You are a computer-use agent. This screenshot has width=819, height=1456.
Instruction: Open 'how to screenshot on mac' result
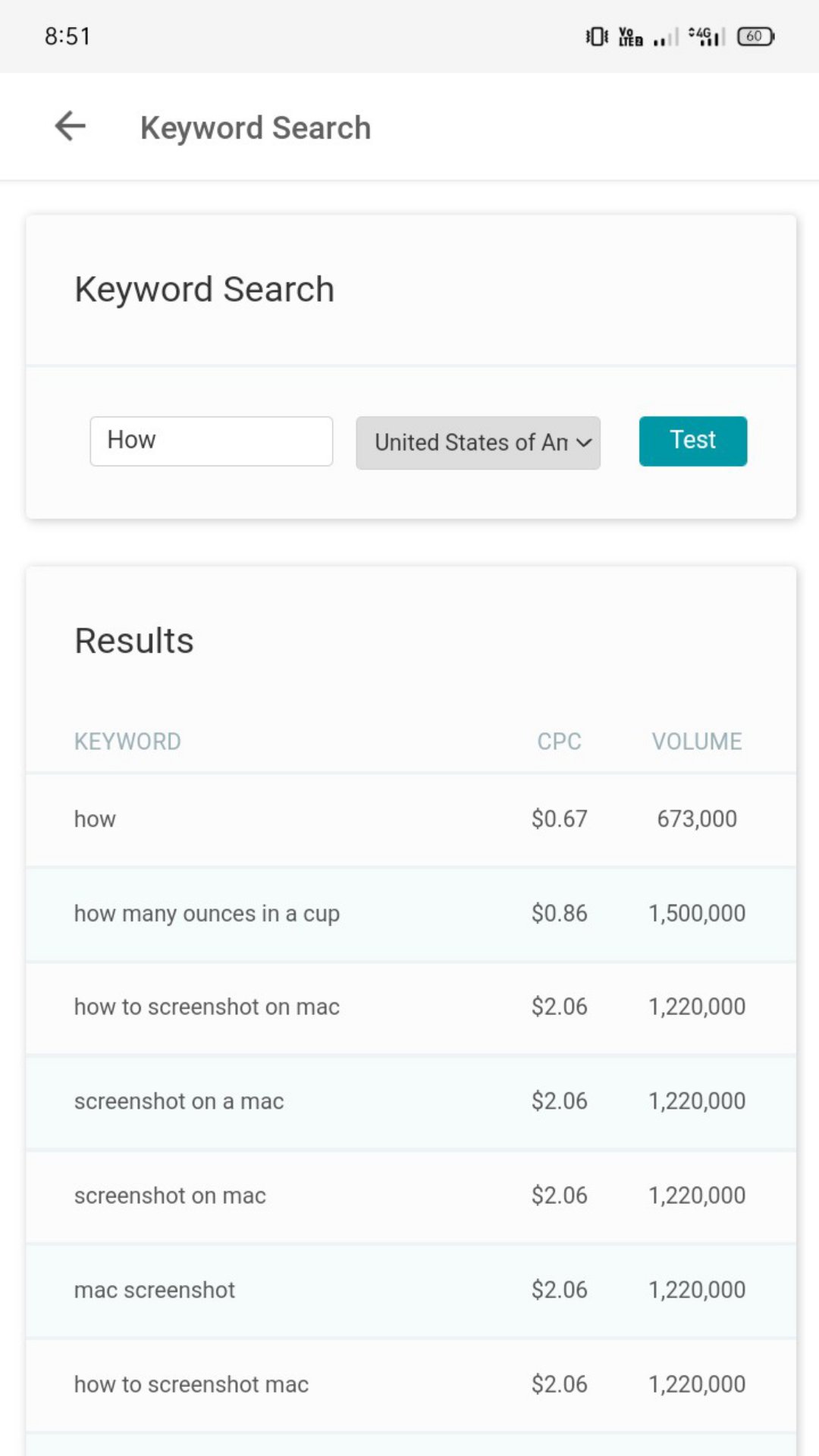[x=206, y=1007]
